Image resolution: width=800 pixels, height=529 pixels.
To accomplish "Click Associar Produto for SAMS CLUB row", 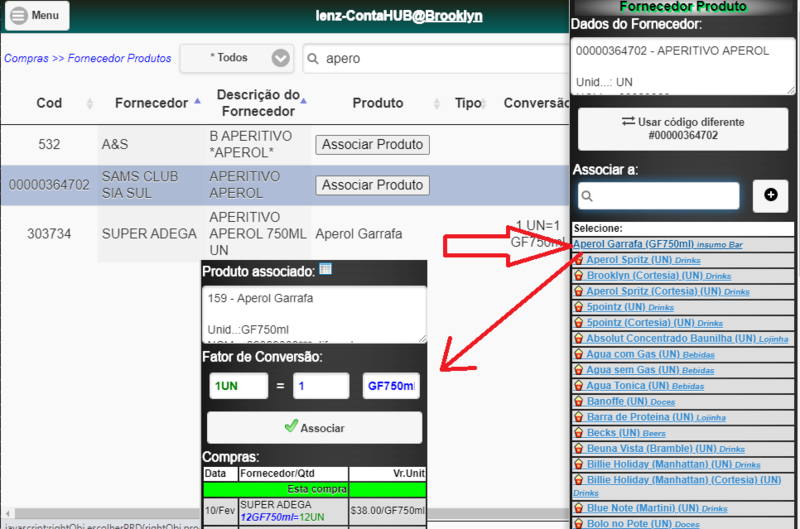I will [x=372, y=185].
